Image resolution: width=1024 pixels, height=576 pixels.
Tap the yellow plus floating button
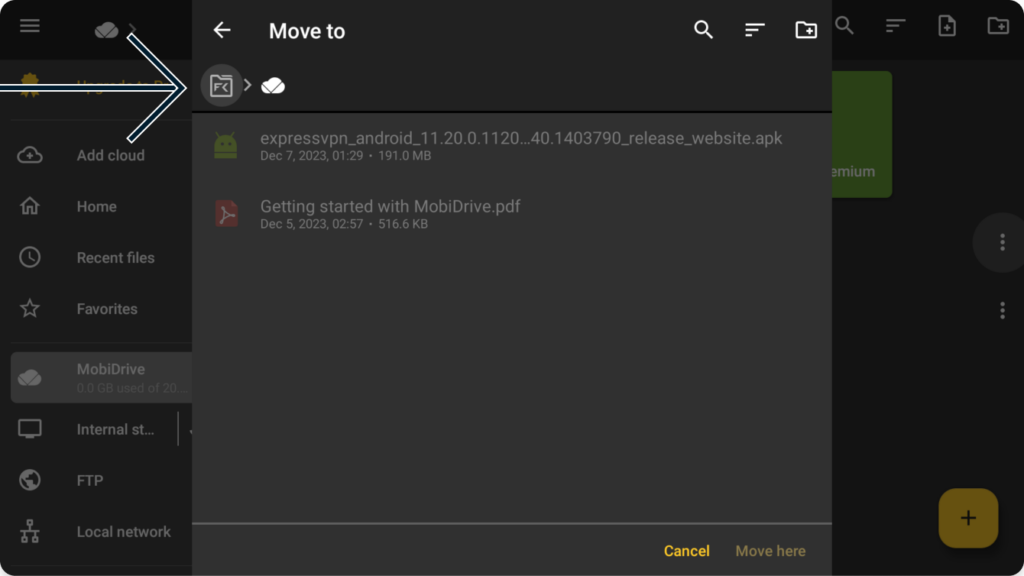tap(968, 518)
